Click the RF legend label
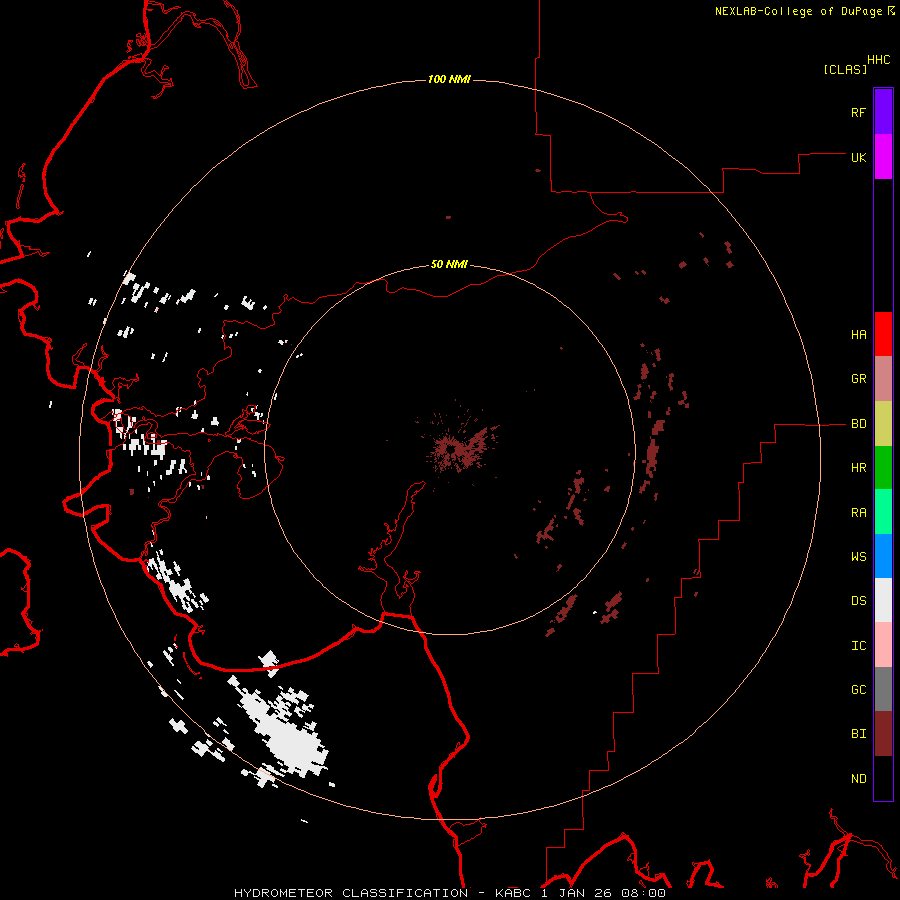900x900 pixels. coord(858,112)
